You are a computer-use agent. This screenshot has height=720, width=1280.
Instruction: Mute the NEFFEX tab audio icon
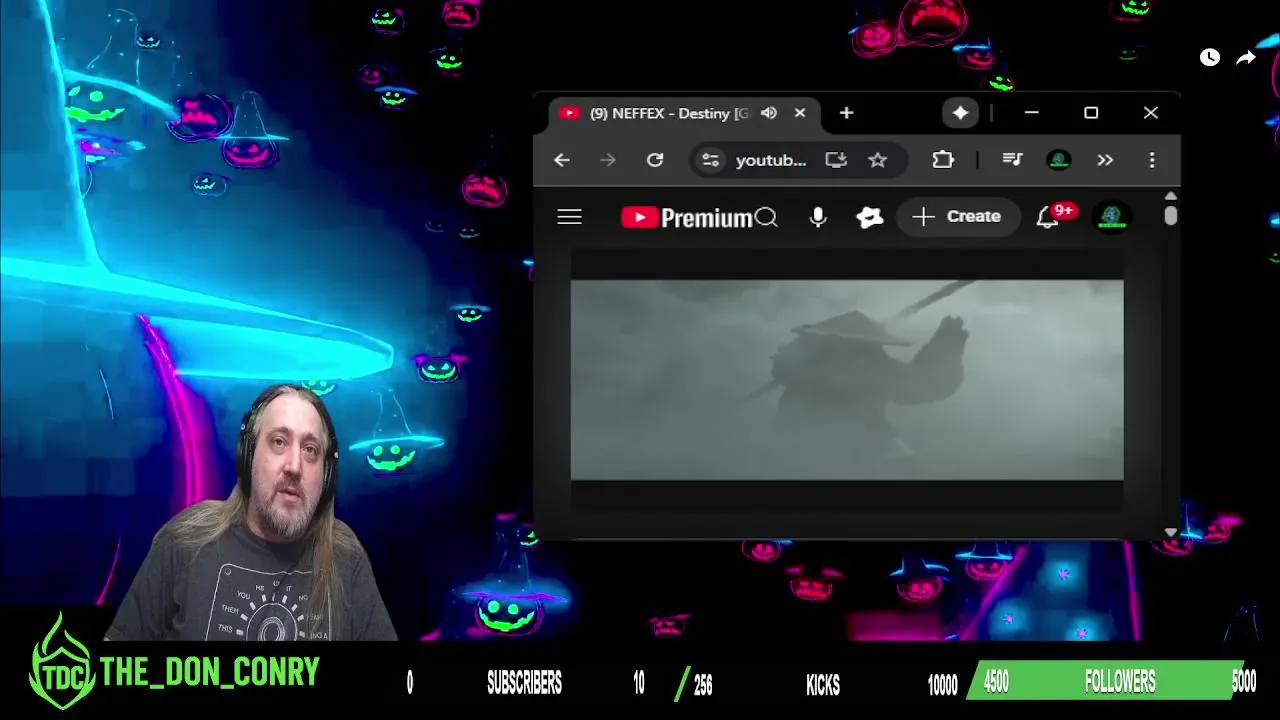769,113
